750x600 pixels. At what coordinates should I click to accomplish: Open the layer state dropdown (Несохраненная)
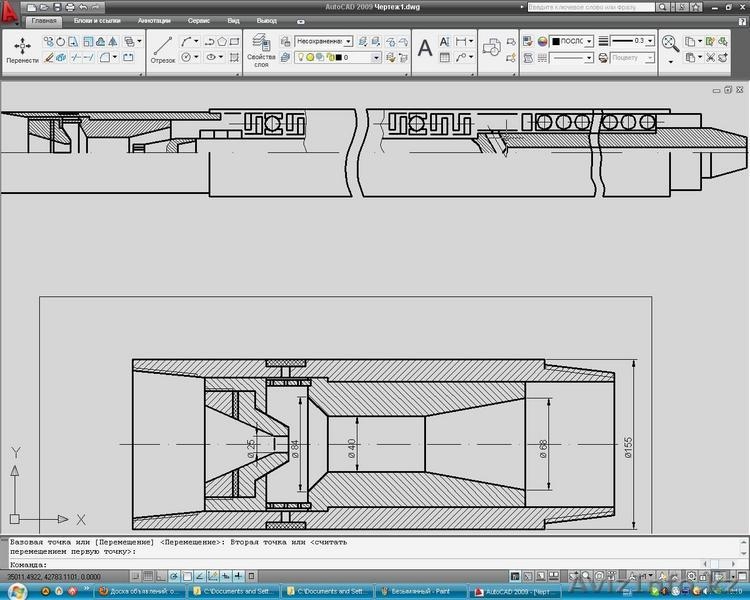click(323, 42)
